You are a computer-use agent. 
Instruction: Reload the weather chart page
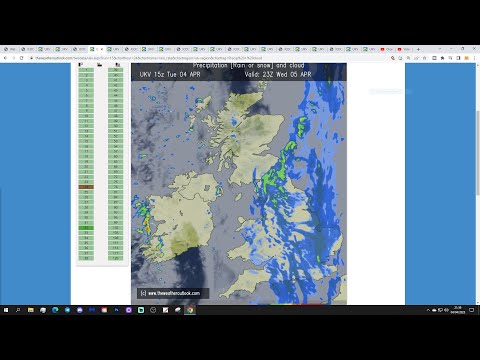22,58
